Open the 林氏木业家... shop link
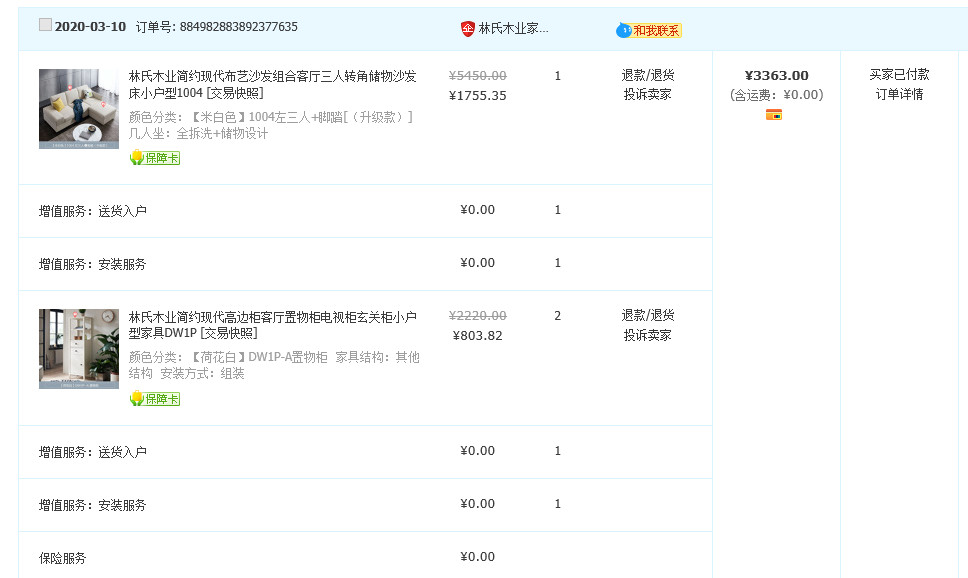 coord(513,28)
